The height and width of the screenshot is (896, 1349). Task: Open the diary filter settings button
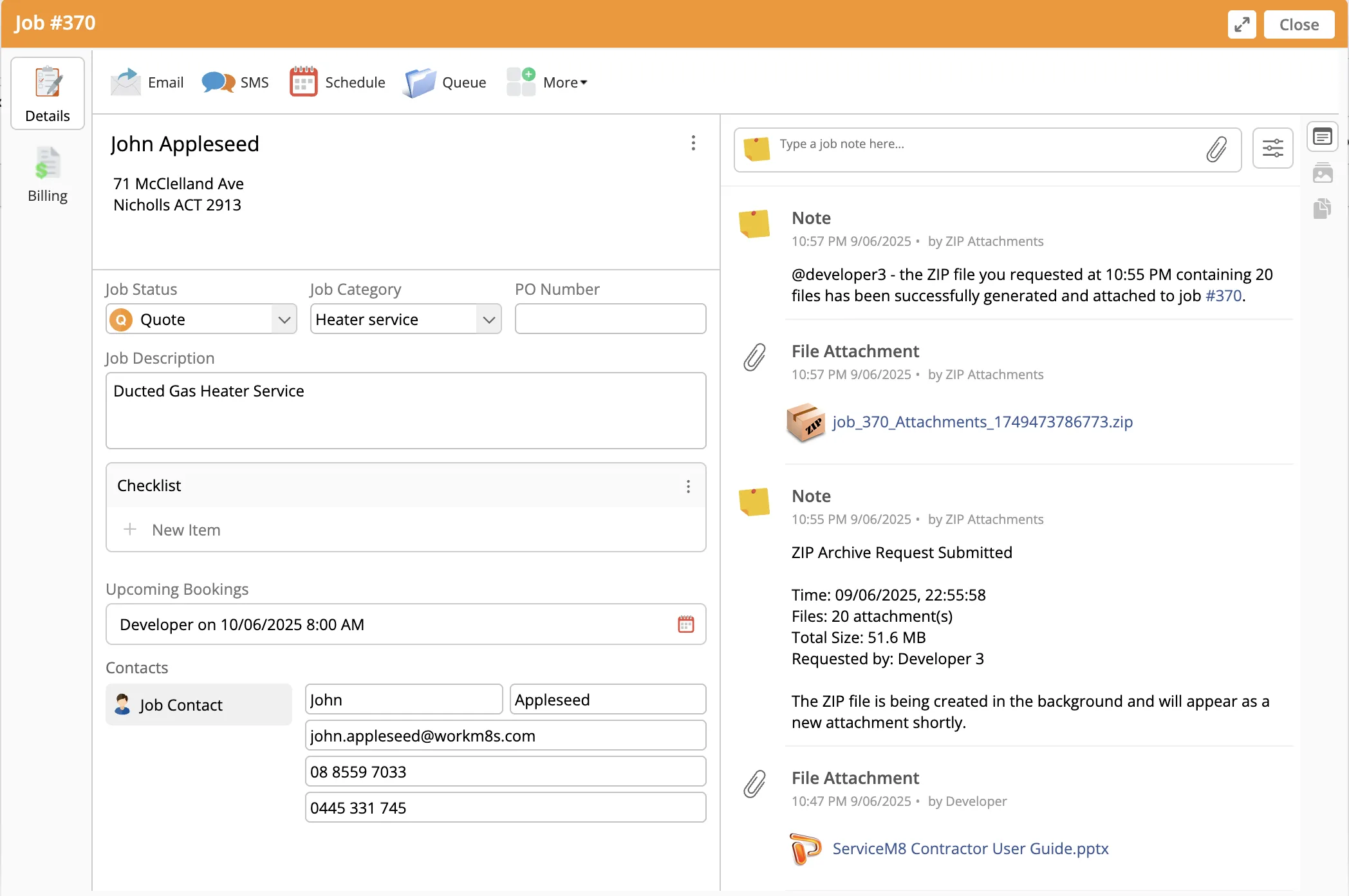coord(1272,149)
